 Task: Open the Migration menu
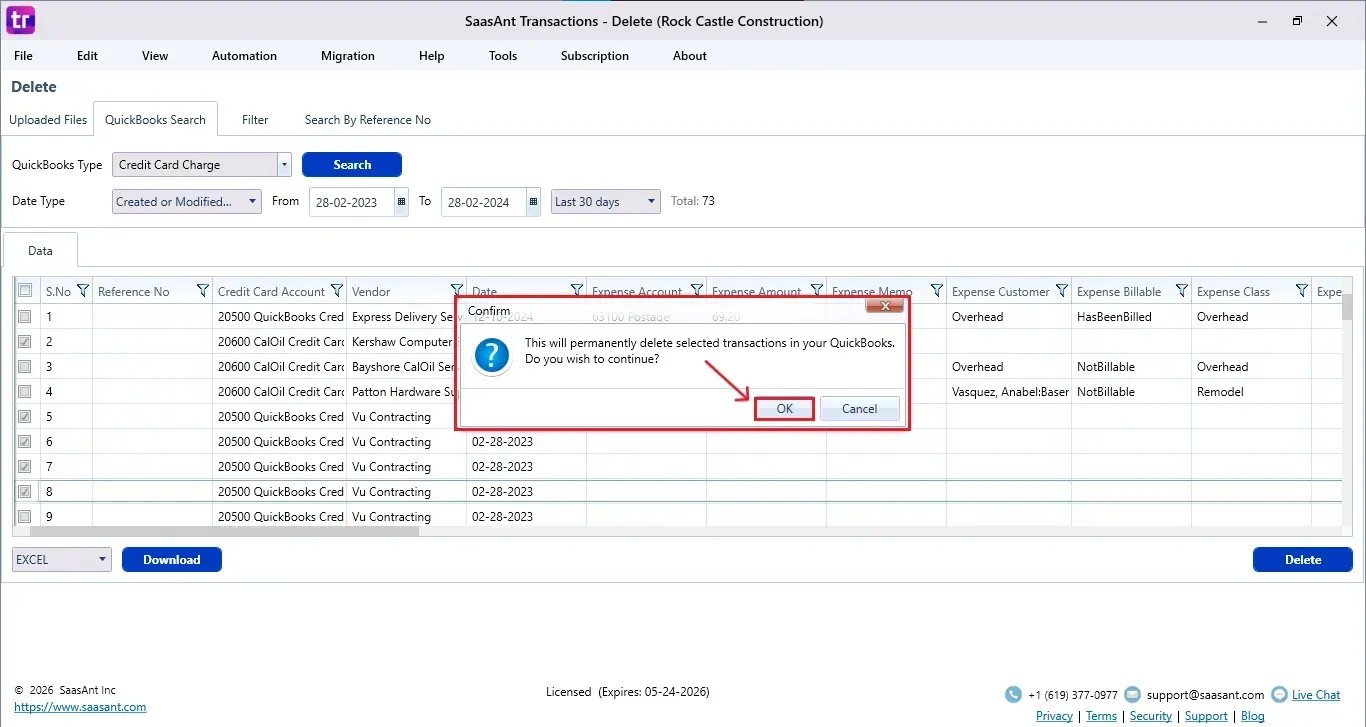coord(348,56)
